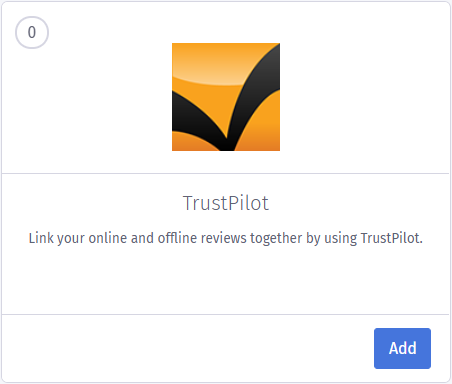This screenshot has height=384, width=452.
Task: Click the blank space below the description
Action: click(x=226, y=280)
